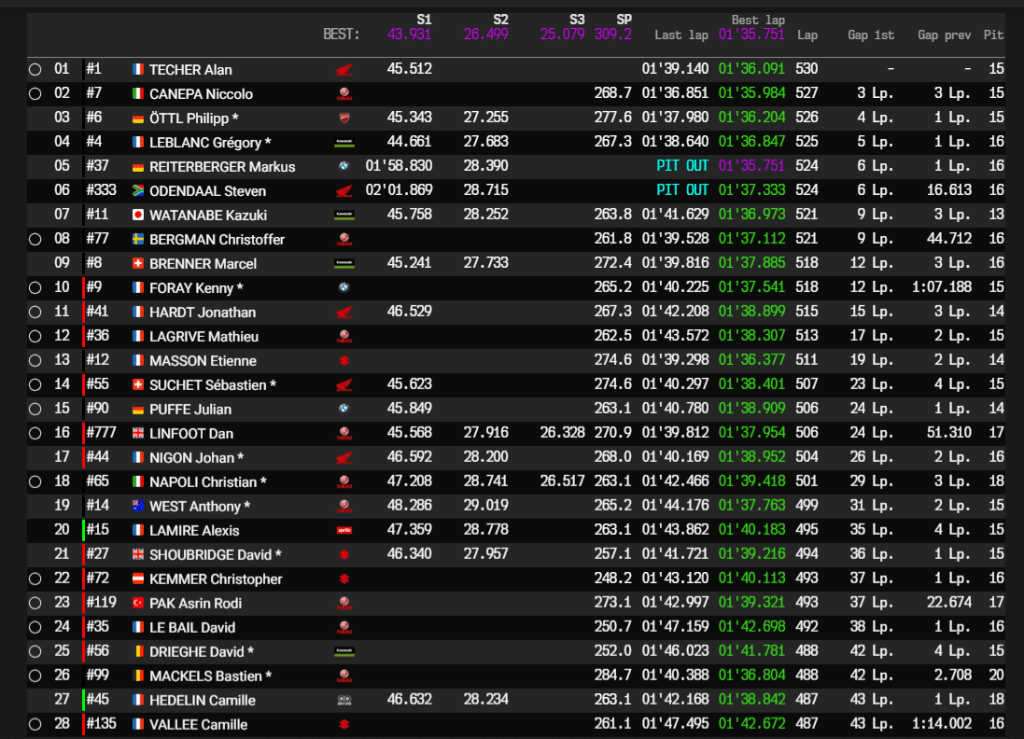Click the Turkish flag beside PAK Asrin Rodi
The height and width of the screenshot is (739, 1024).
pos(138,604)
